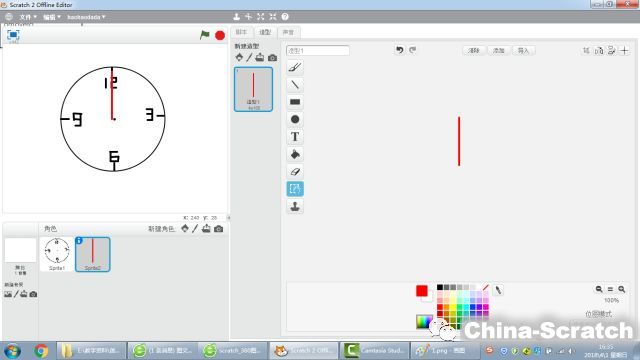Select Sprite1 clock face thumbnail
The image size is (640, 360).
tap(57, 254)
